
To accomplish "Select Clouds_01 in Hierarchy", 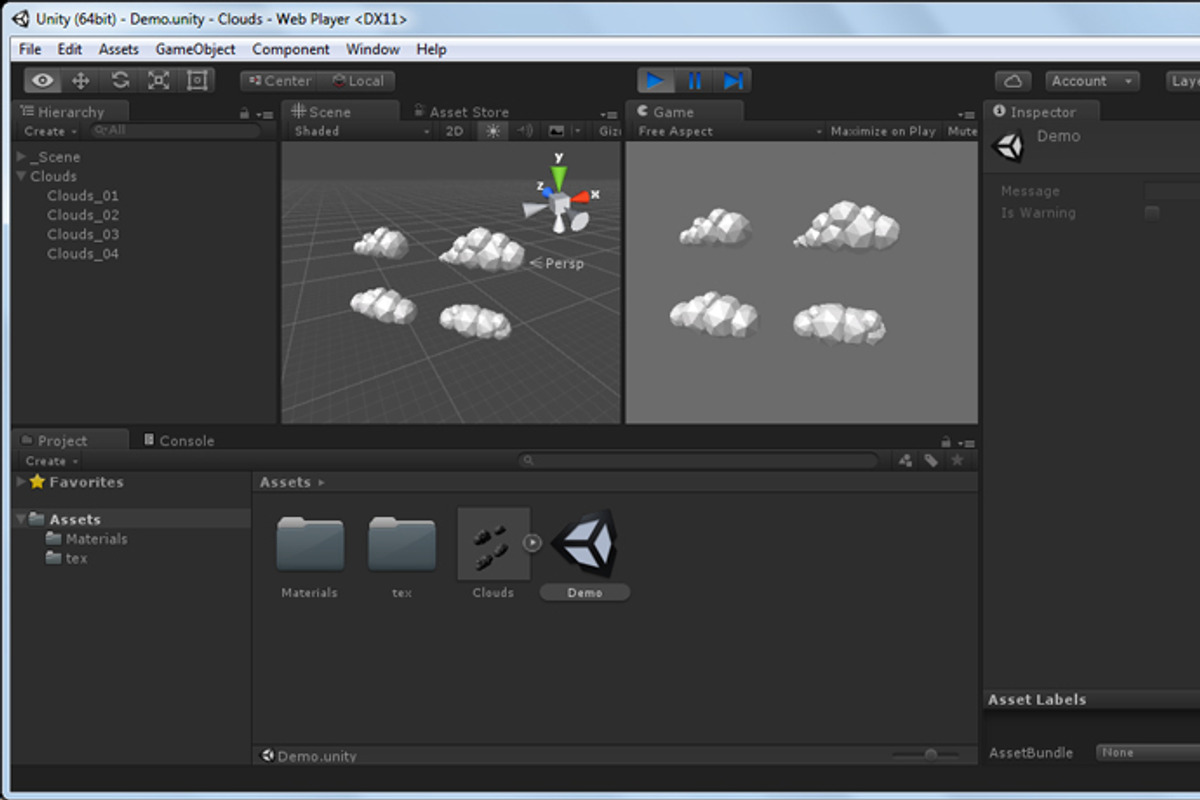I will (x=83, y=196).
